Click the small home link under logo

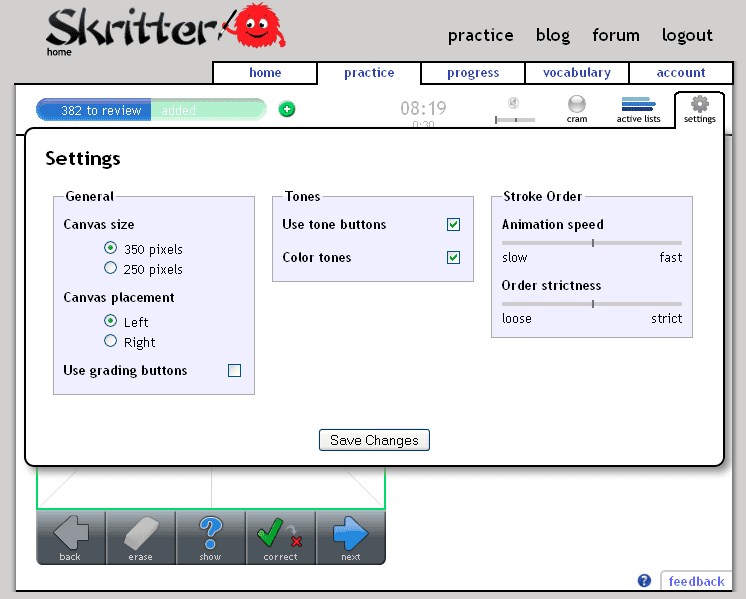coord(59,52)
